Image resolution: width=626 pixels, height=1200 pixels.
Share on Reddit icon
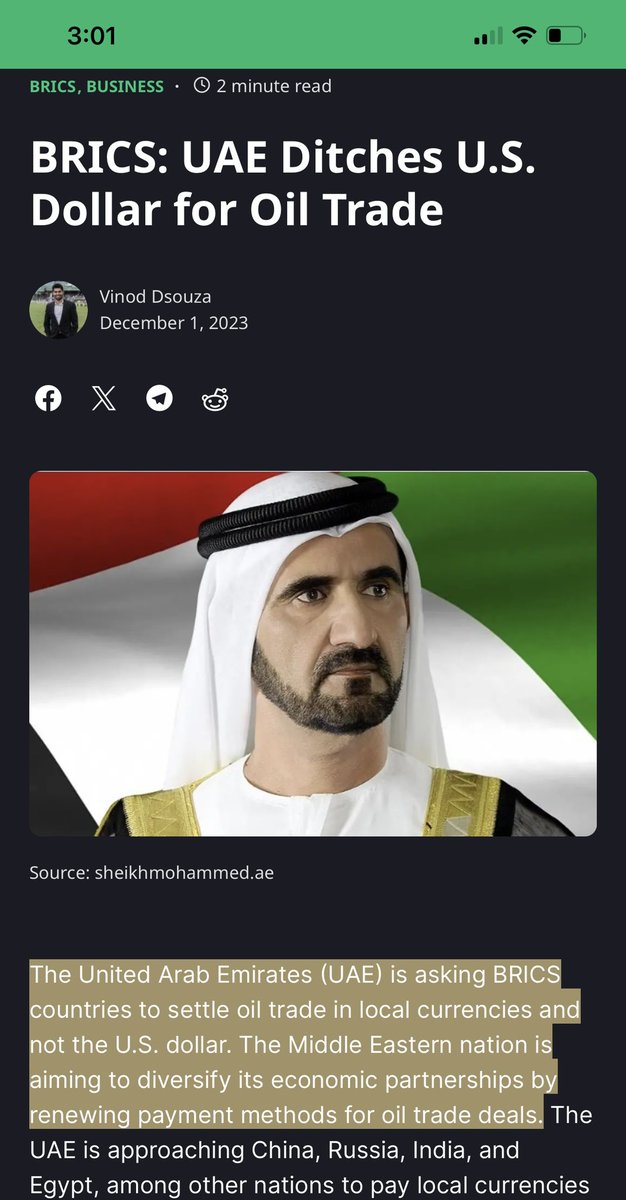pyautogui.click(x=215, y=398)
